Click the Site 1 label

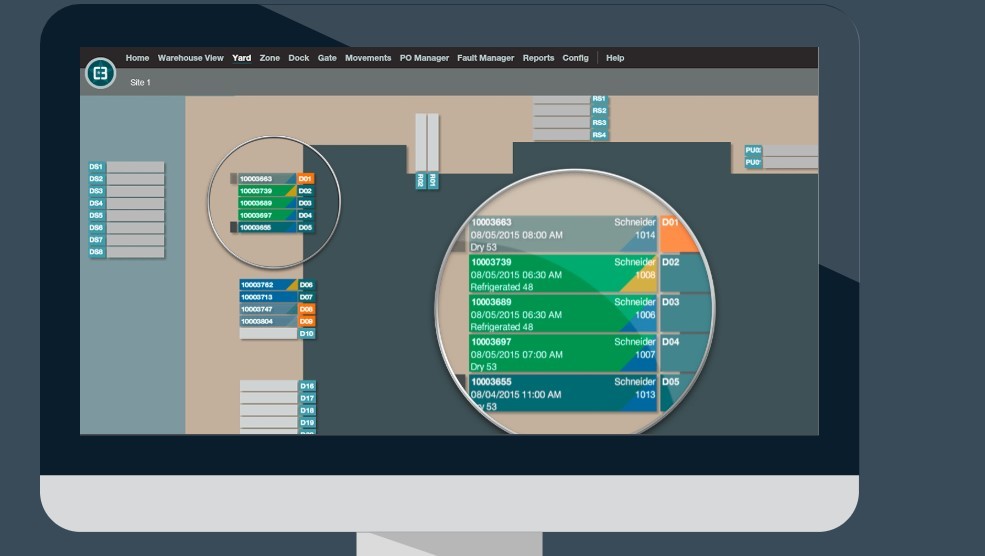pyautogui.click(x=140, y=83)
